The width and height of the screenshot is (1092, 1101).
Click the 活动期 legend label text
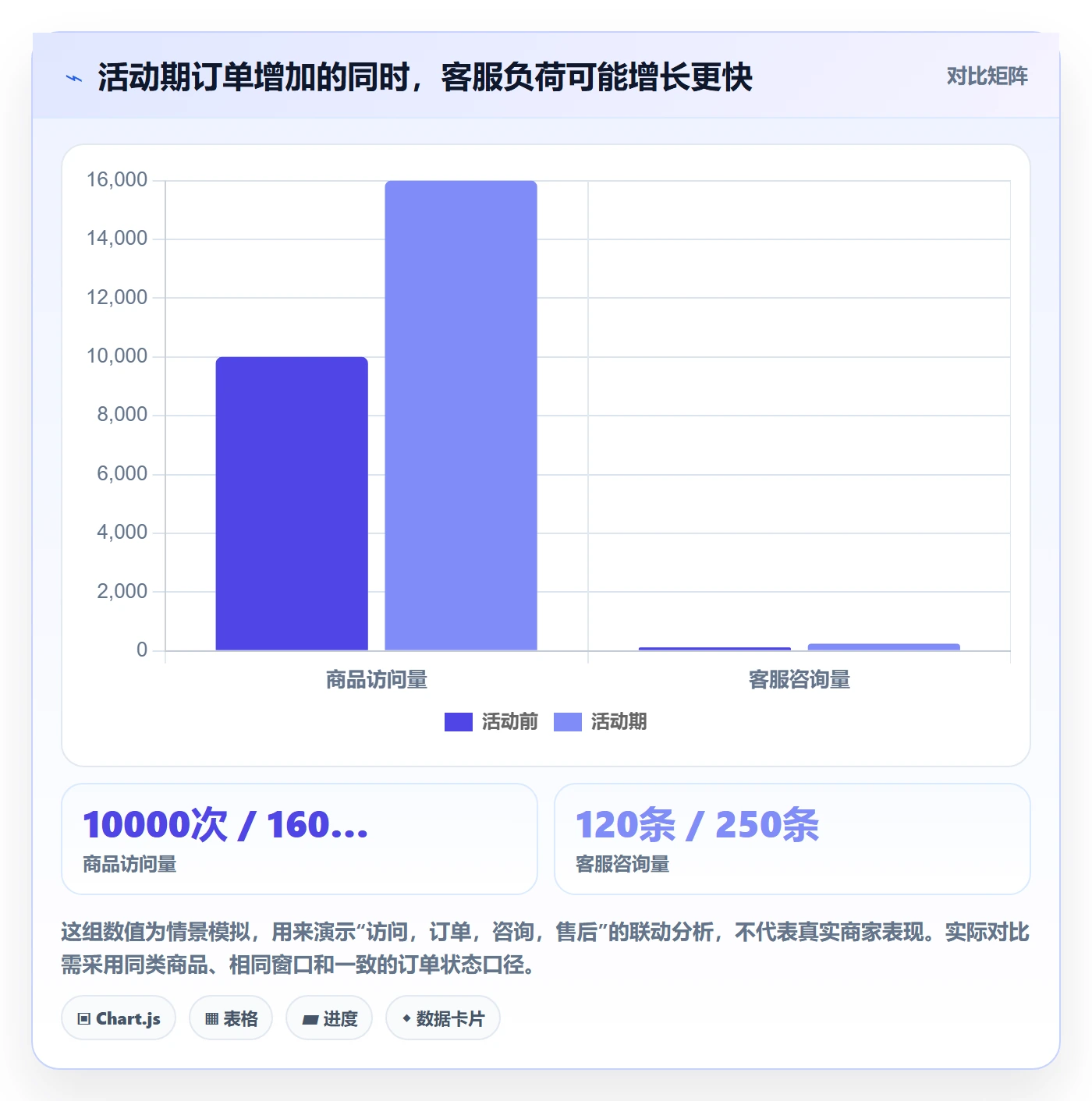tap(619, 722)
